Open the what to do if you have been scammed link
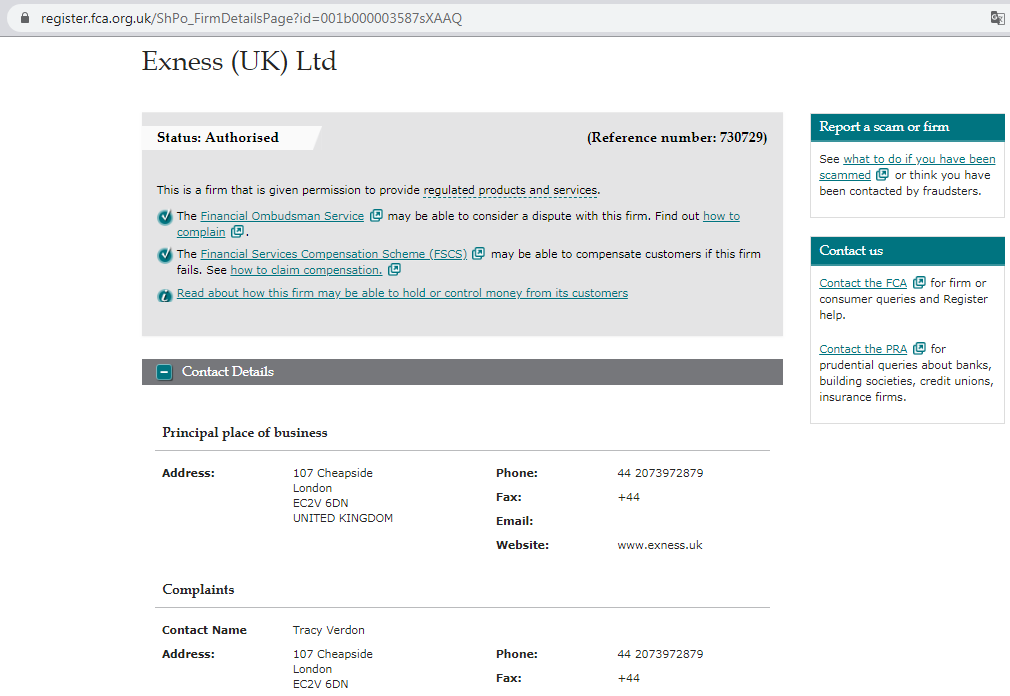The image size is (1010, 696). [919, 158]
